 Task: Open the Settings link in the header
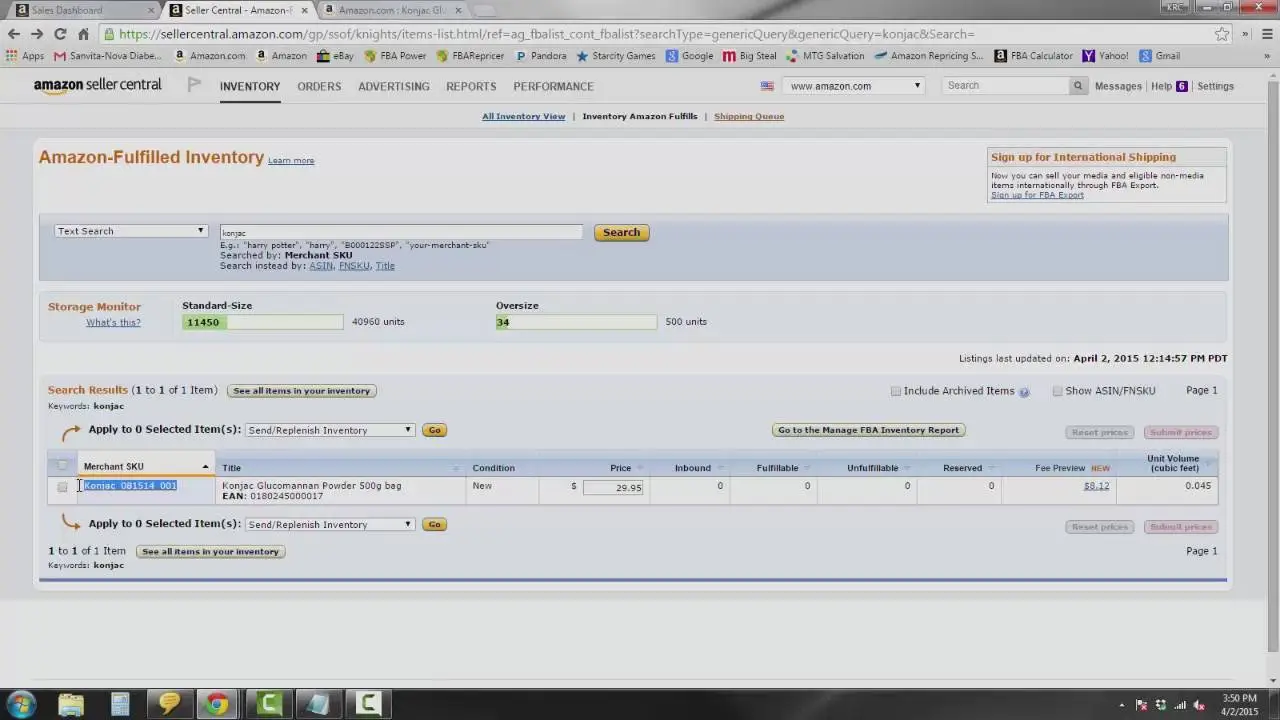click(1215, 86)
